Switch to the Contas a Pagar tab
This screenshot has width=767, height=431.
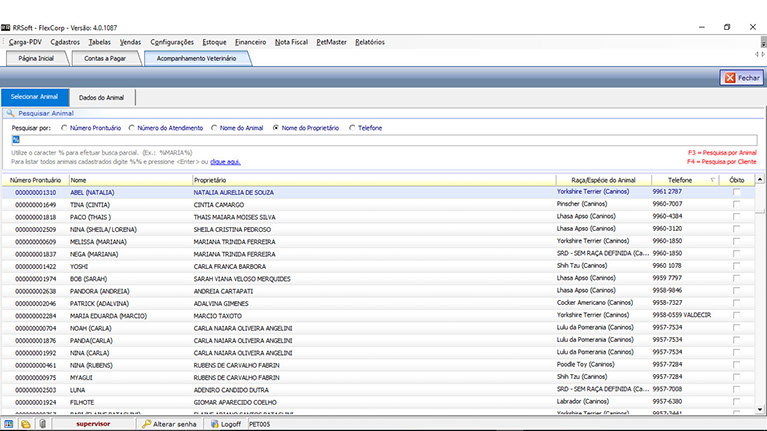click(x=106, y=59)
